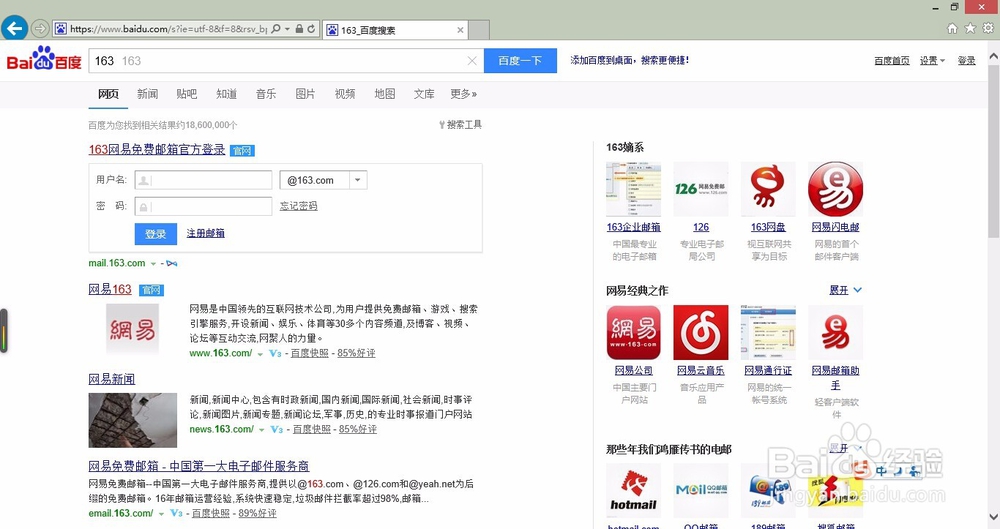The image size is (1000, 529).
Task: Open the QQ邮箱 Mail logo icon
Action: [701, 491]
